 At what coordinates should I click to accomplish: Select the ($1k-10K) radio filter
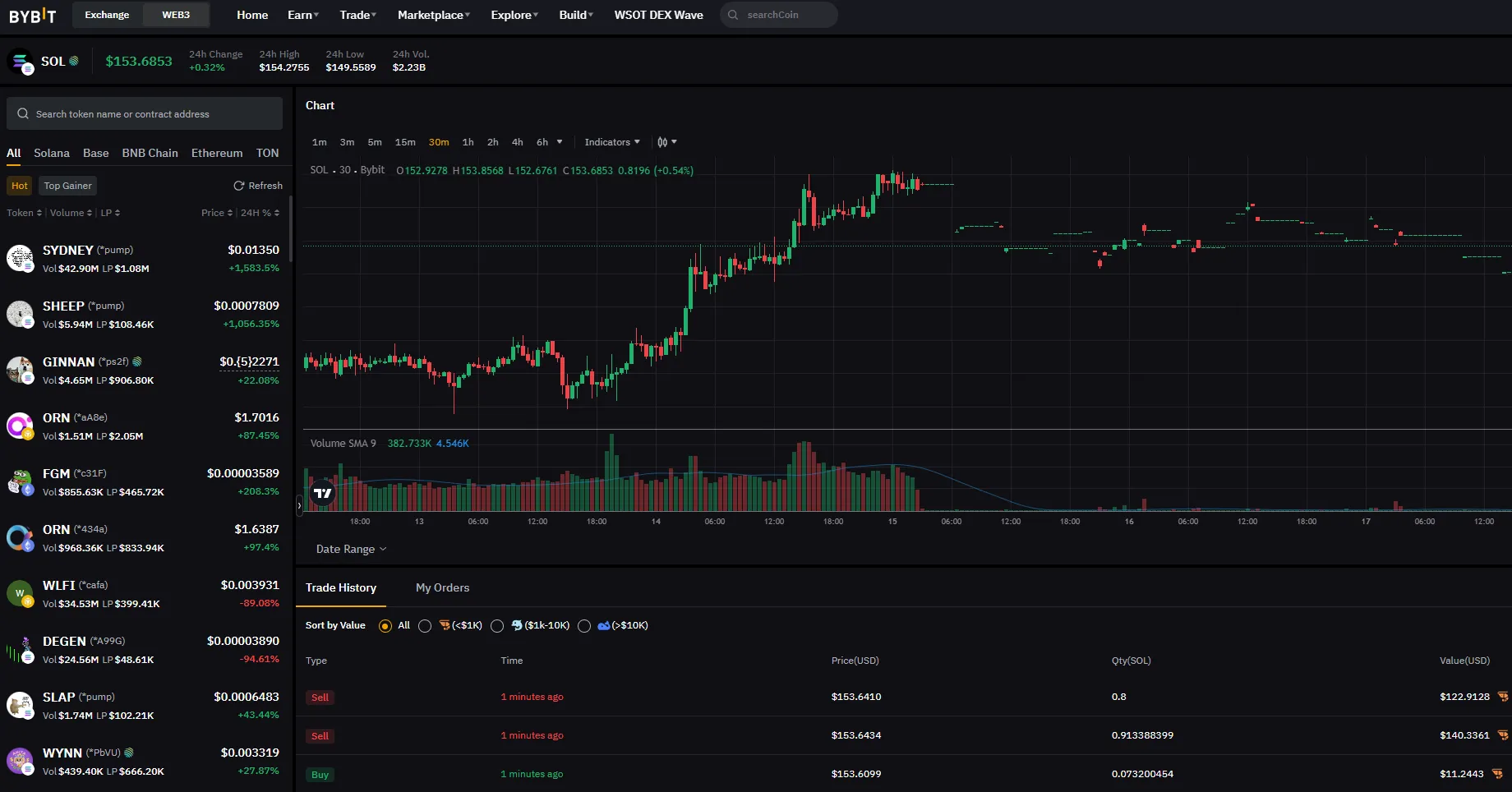coord(496,626)
